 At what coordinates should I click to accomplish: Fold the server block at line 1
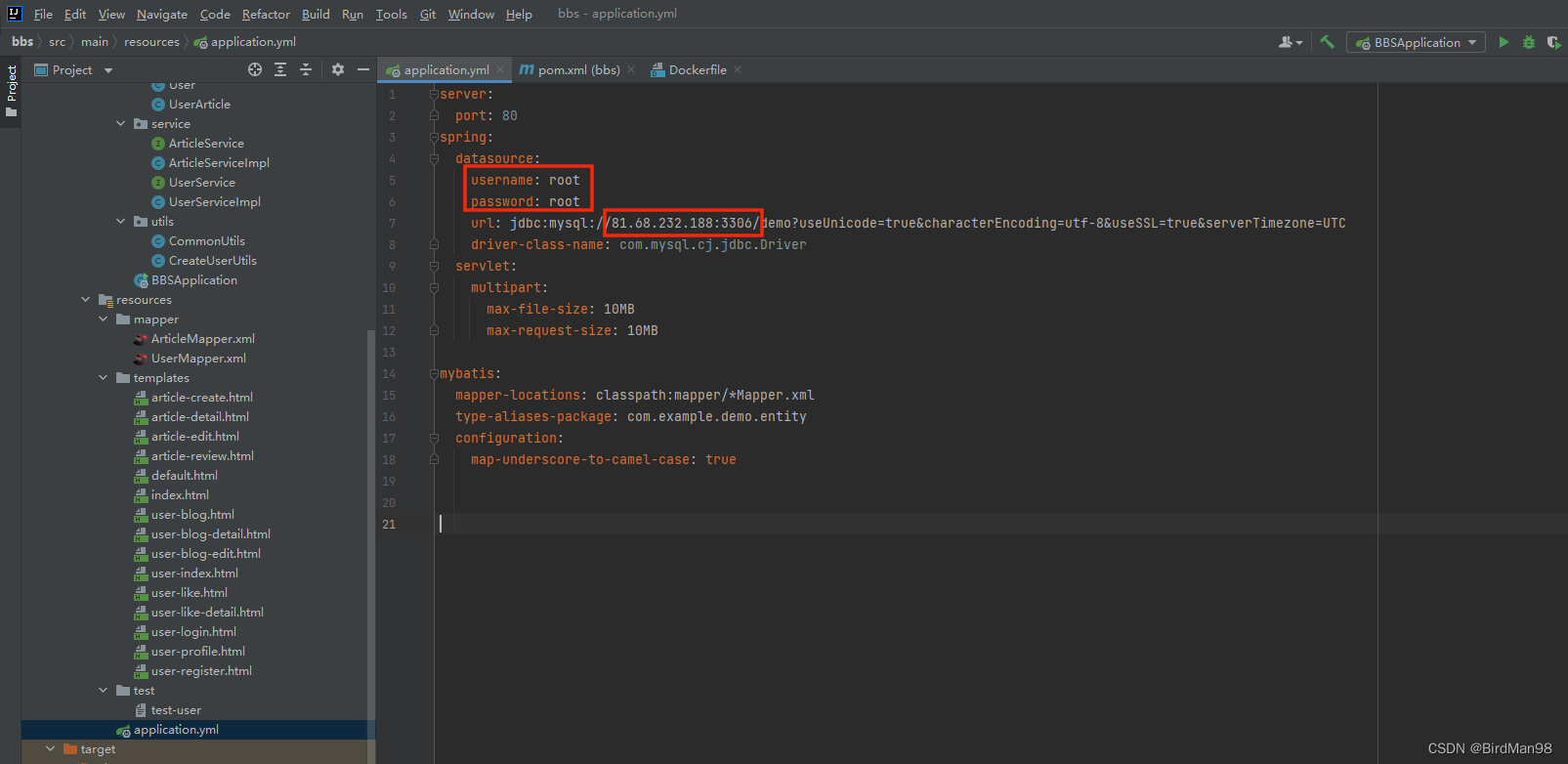(434, 94)
